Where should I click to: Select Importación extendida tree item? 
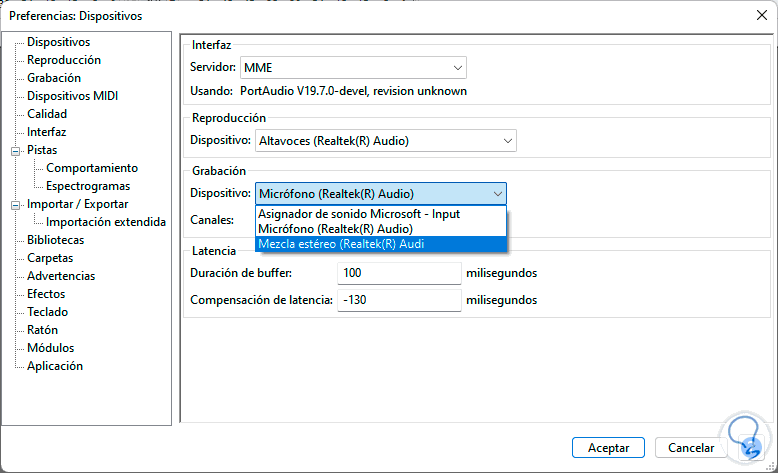click(106, 222)
